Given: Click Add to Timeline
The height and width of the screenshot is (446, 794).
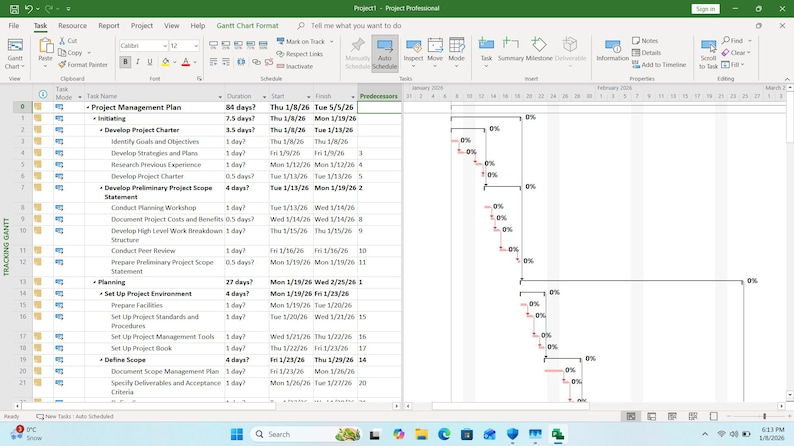Looking at the screenshot, I should (x=659, y=65).
